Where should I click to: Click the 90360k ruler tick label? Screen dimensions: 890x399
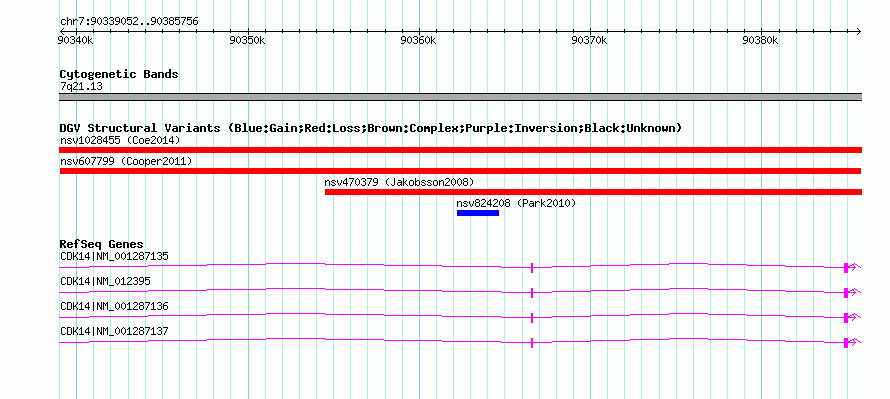(418, 40)
